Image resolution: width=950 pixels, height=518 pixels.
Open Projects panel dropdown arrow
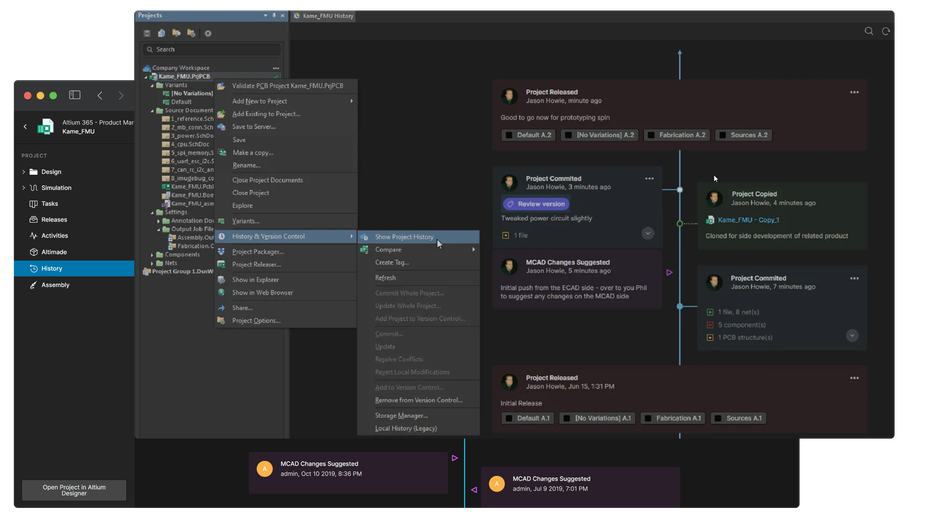click(x=265, y=15)
